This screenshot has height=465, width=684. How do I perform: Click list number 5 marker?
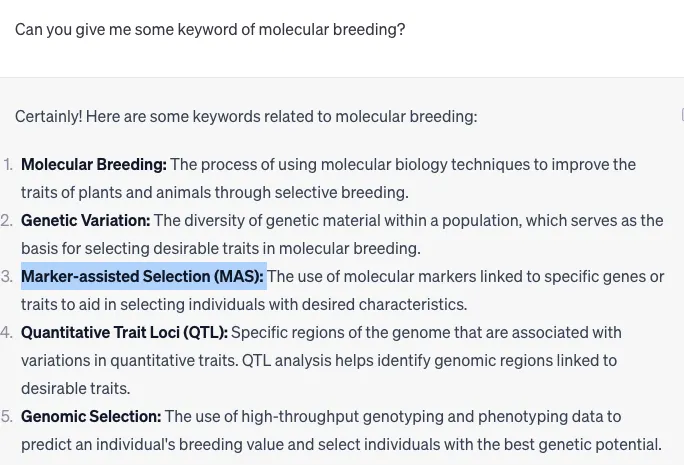tap(7, 417)
